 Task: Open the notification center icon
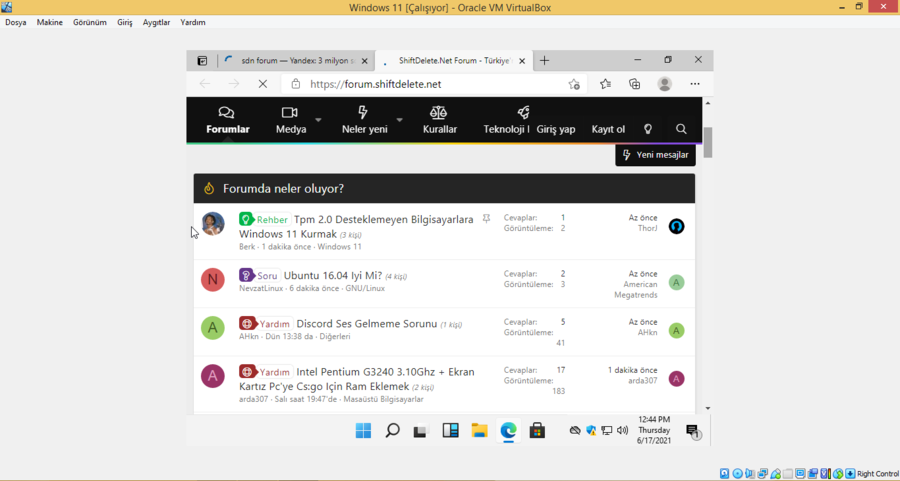pos(693,432)
